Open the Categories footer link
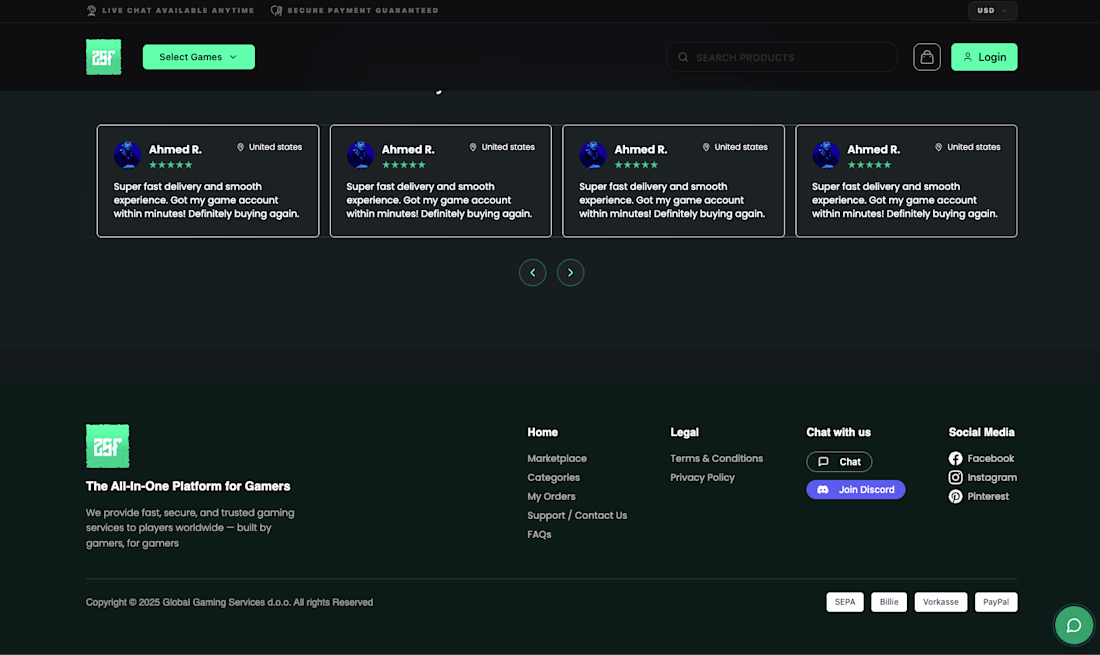1100x655 pixels. [x=554, y=478]
